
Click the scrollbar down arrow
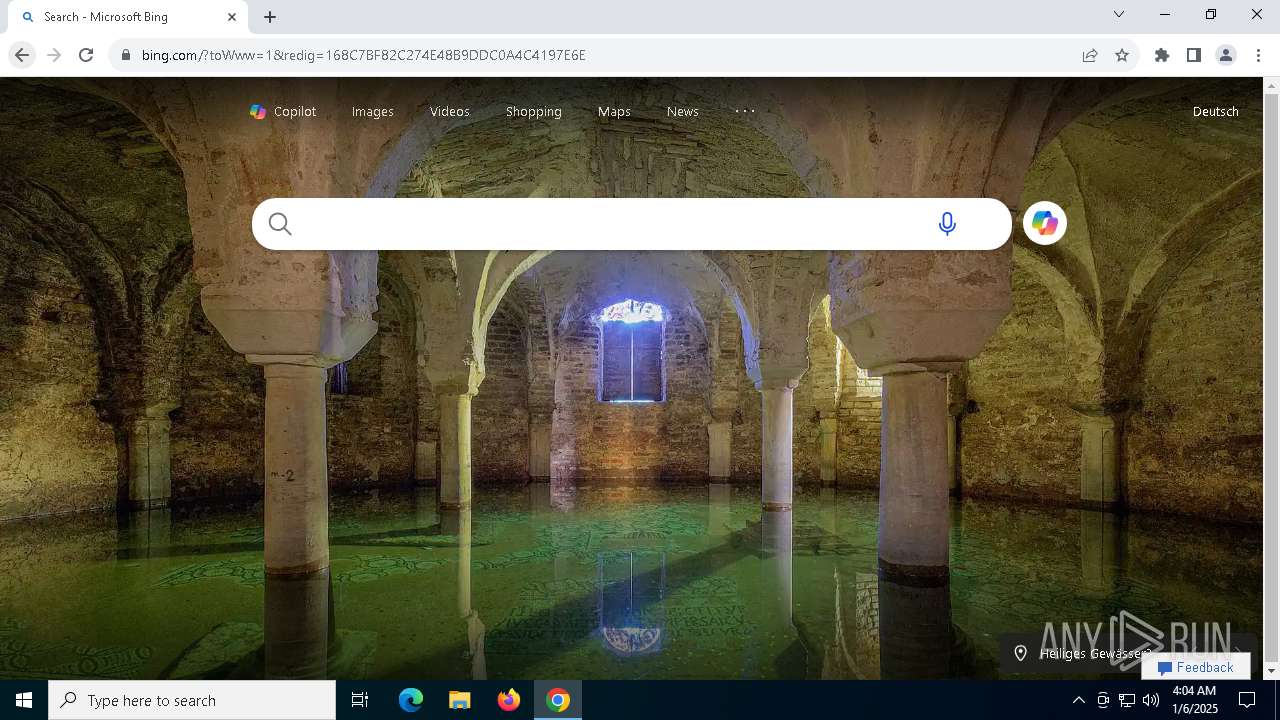(1272, 671)
